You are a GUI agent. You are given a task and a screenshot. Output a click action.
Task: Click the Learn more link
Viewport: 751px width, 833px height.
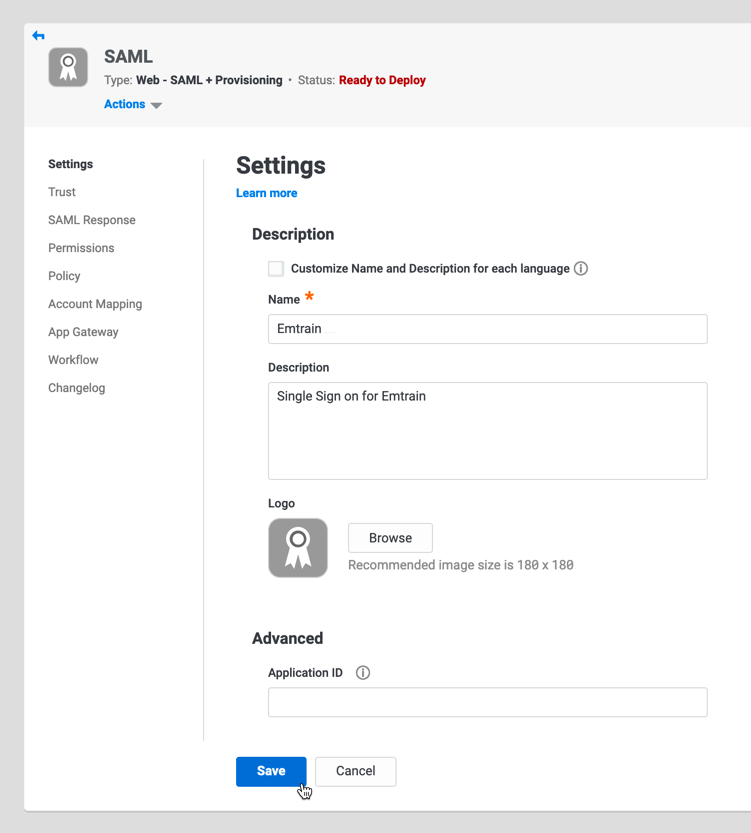click(266, 193)
